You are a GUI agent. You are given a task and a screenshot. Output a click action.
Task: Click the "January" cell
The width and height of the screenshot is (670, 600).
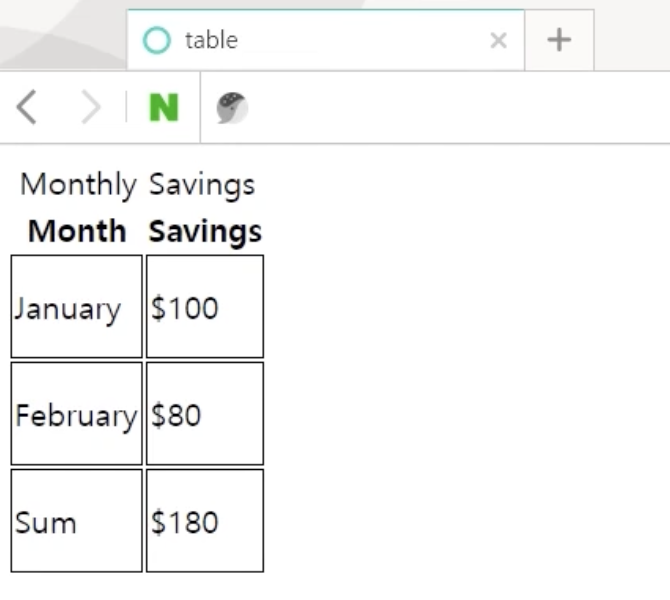click(x=76, y=306)
